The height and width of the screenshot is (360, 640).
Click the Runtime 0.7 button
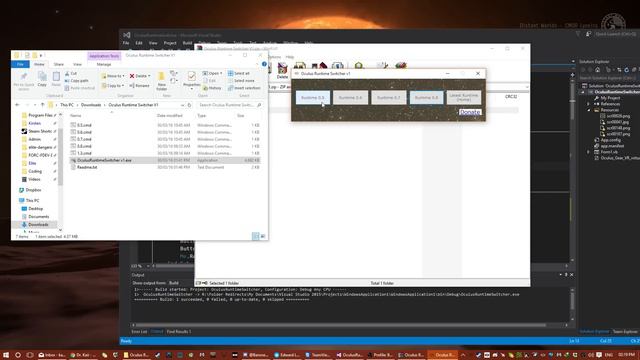pyautogui.click(x=388, y=98)
